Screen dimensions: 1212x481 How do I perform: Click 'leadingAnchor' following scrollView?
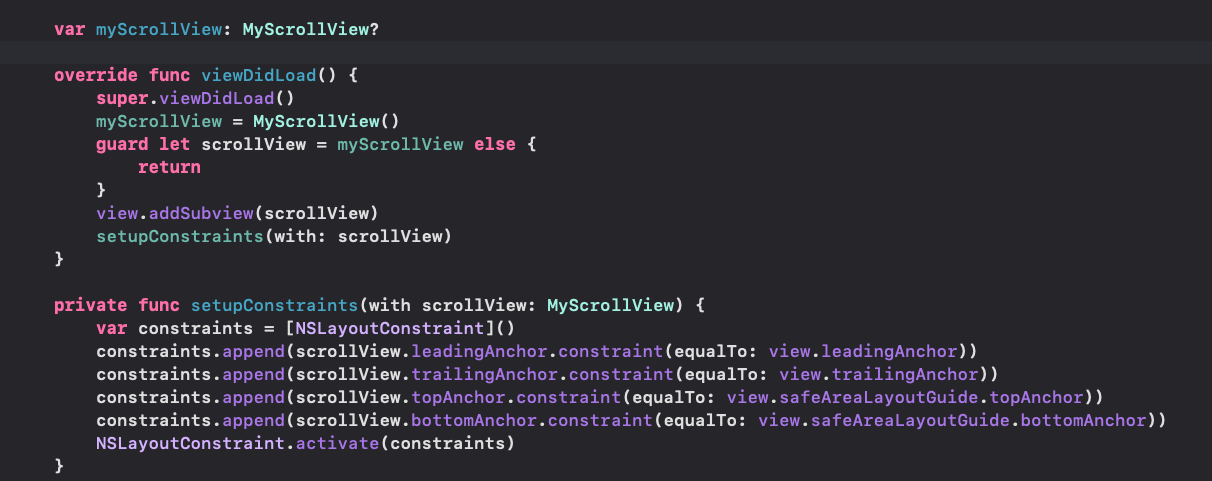[481, 351]
